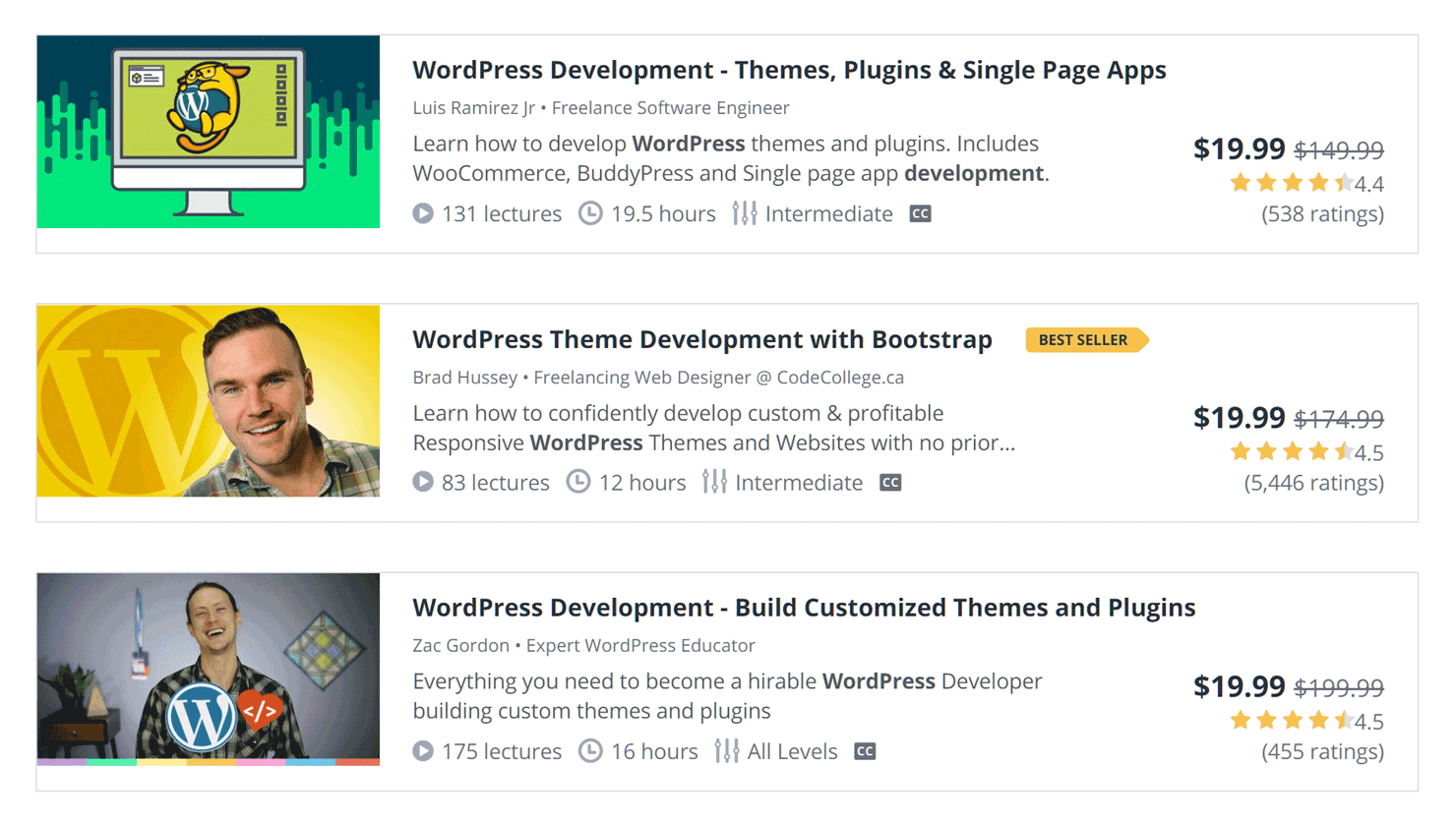
Task: Click the 16 hours label
Action: [x=654, y=751]
